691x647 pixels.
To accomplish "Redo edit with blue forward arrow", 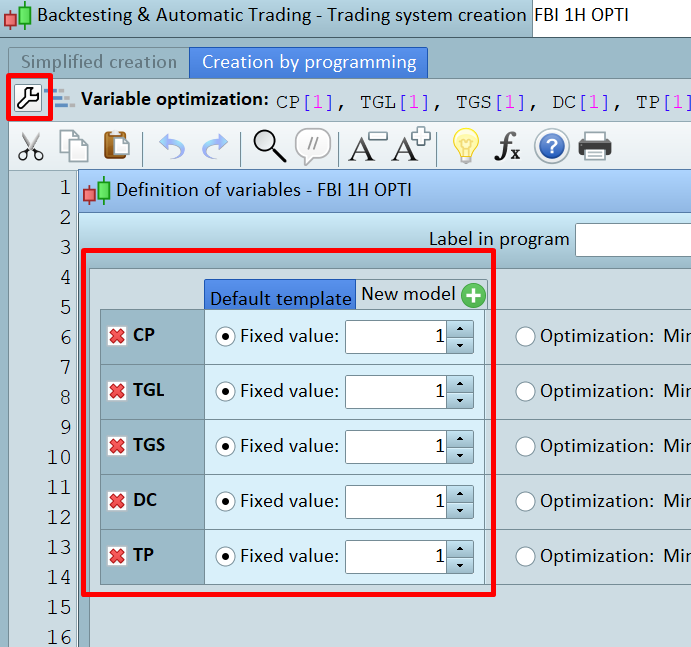I will [215, 147].
